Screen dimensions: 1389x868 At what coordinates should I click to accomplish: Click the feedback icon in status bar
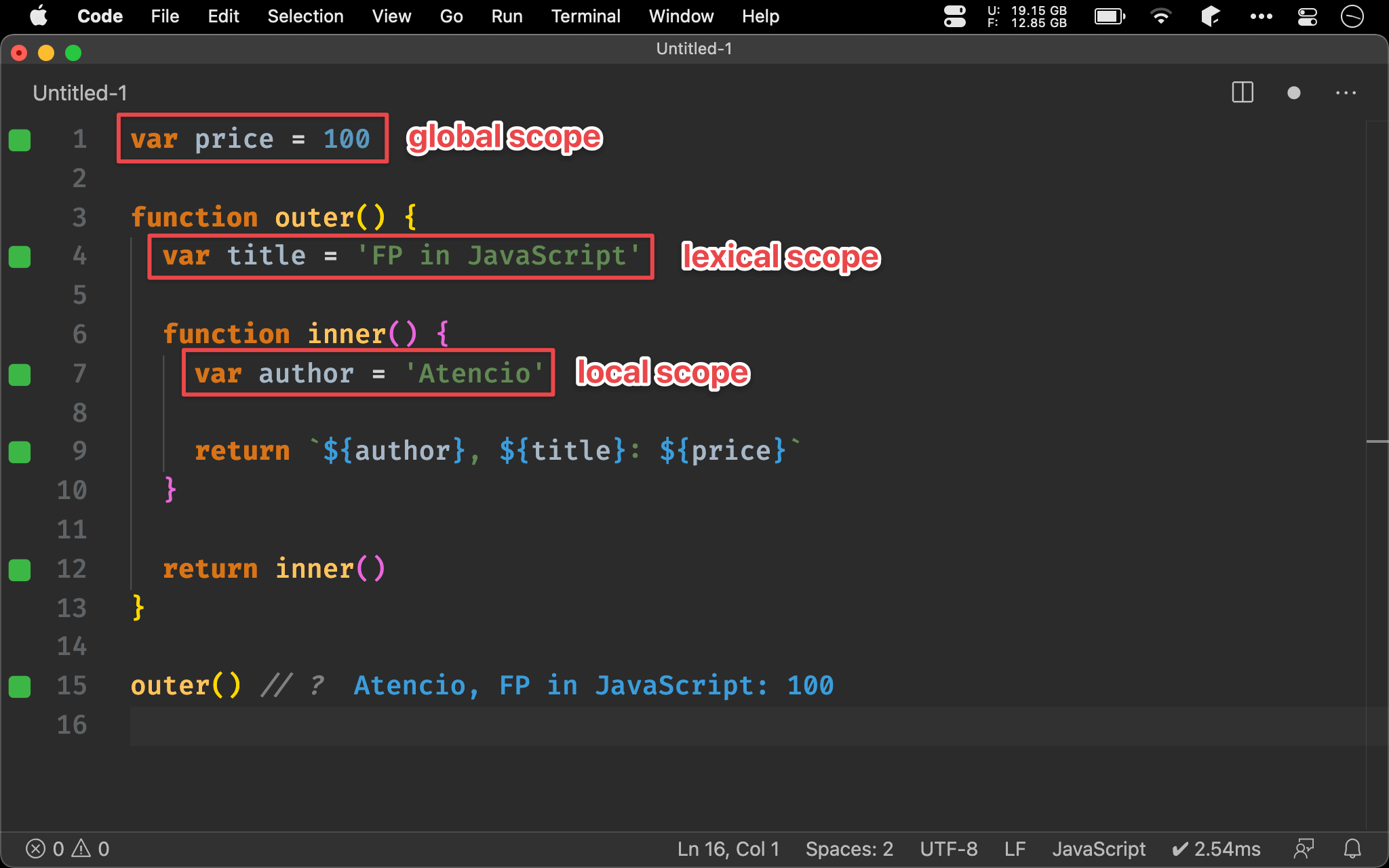tap(1304, 848)
